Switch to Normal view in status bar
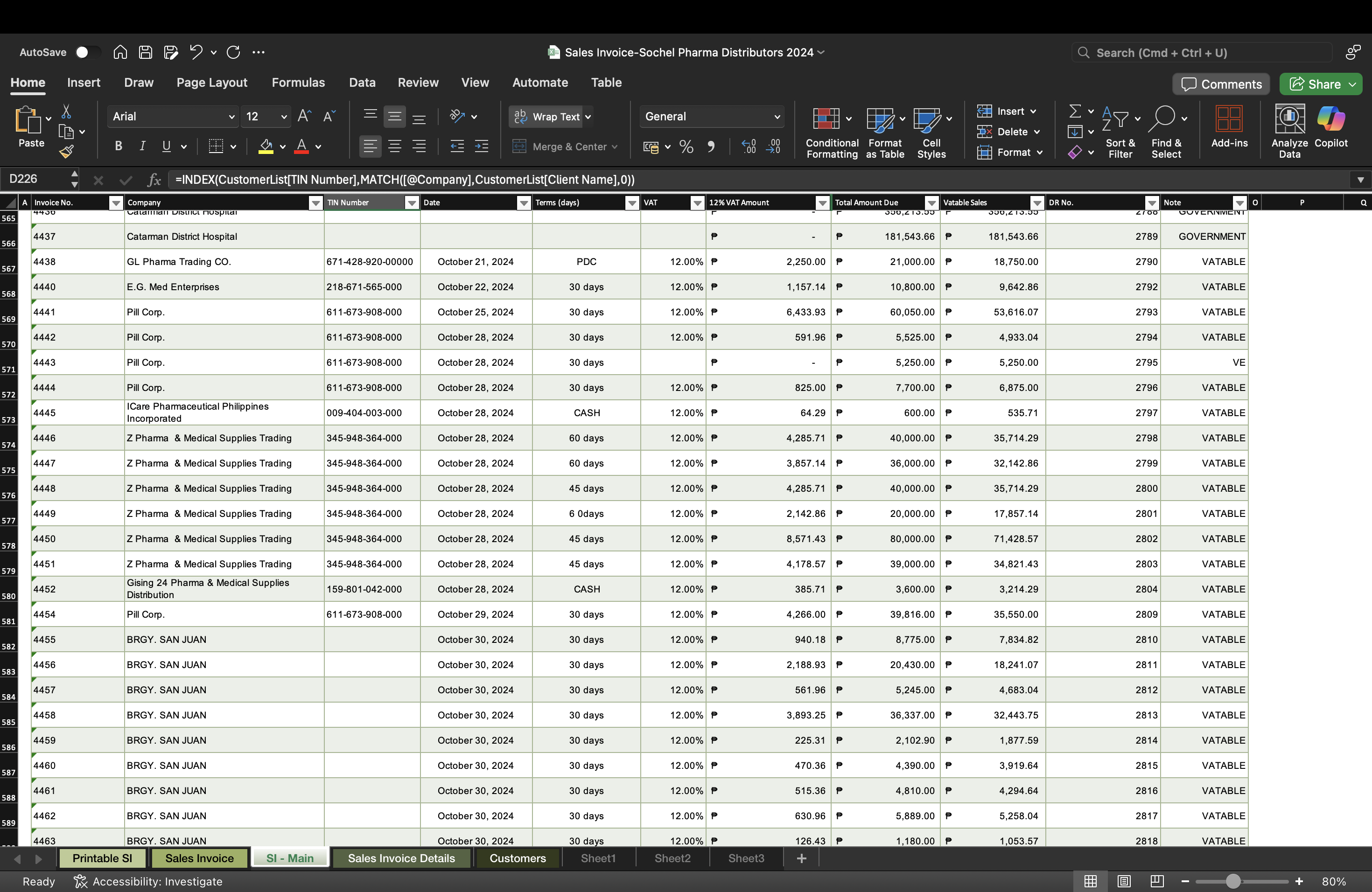This screenshot has width=1372, height=892. click(x=1090, y=881)
